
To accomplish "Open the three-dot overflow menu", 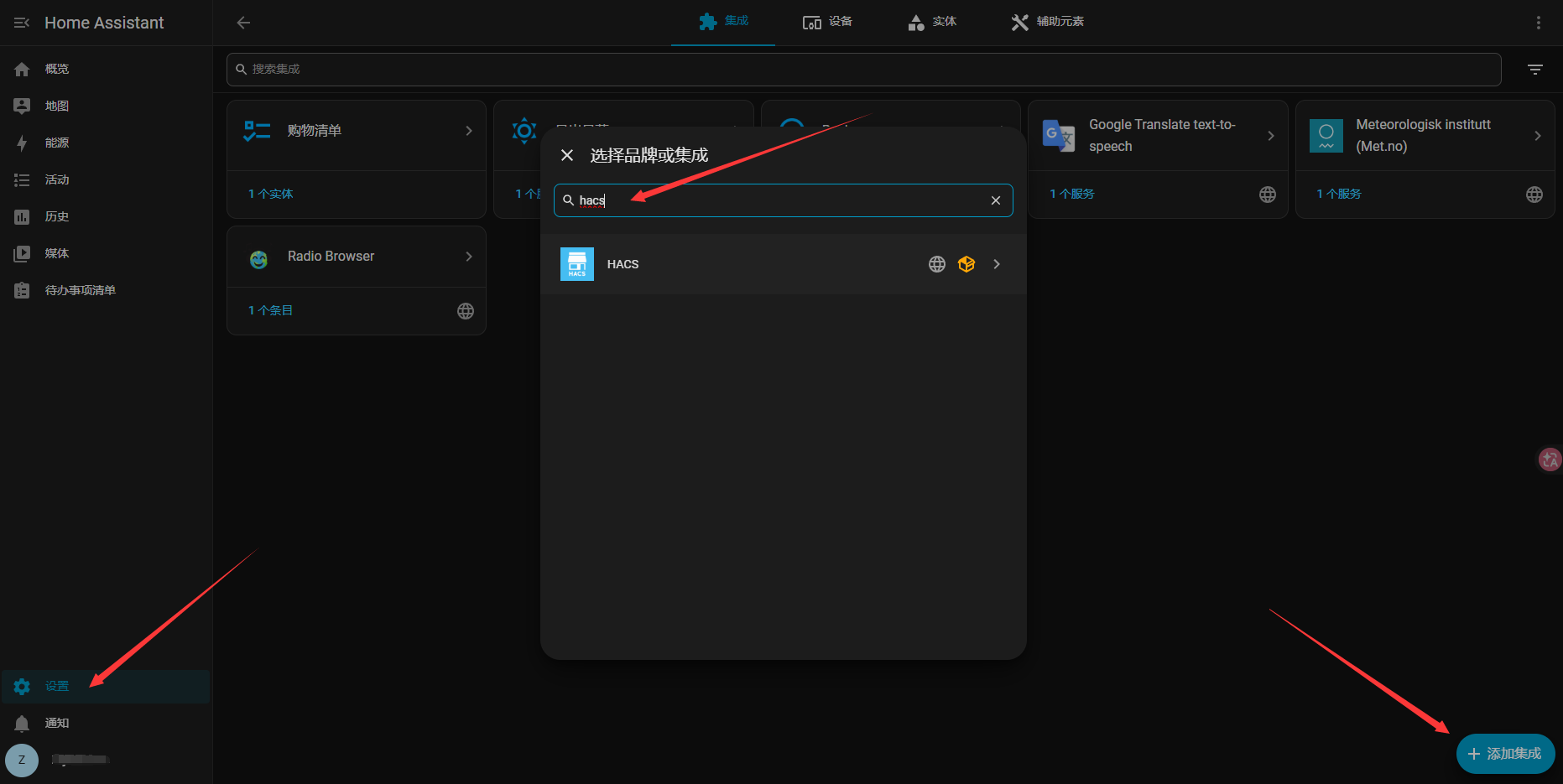I will click(1538, 23).
